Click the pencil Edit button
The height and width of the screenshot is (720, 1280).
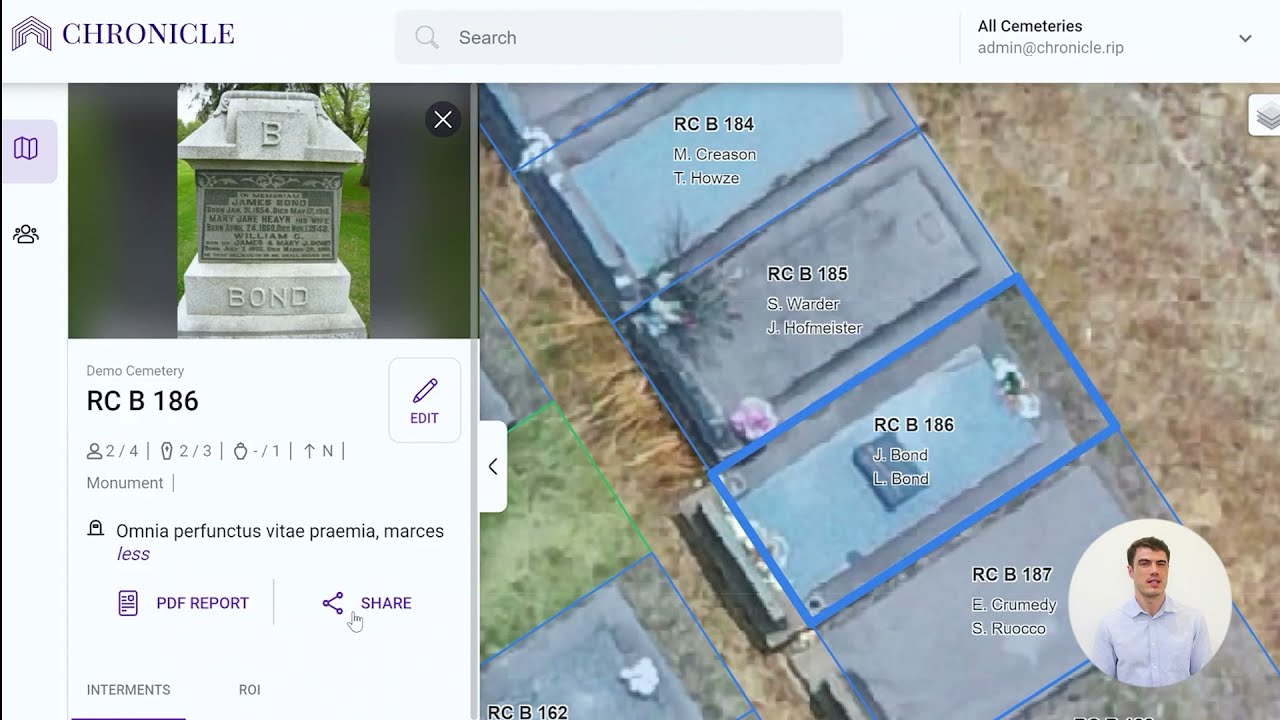[x=424, y=400]
